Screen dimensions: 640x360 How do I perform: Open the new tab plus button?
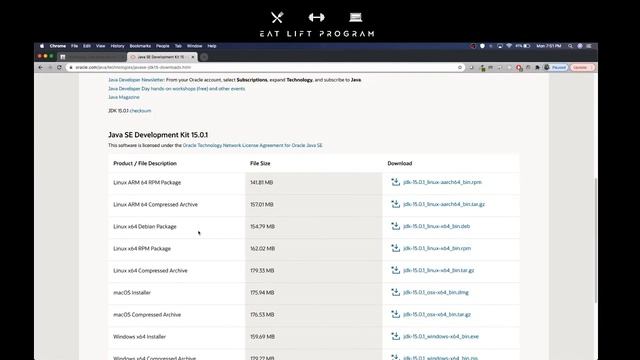click(x=204, y=57)
